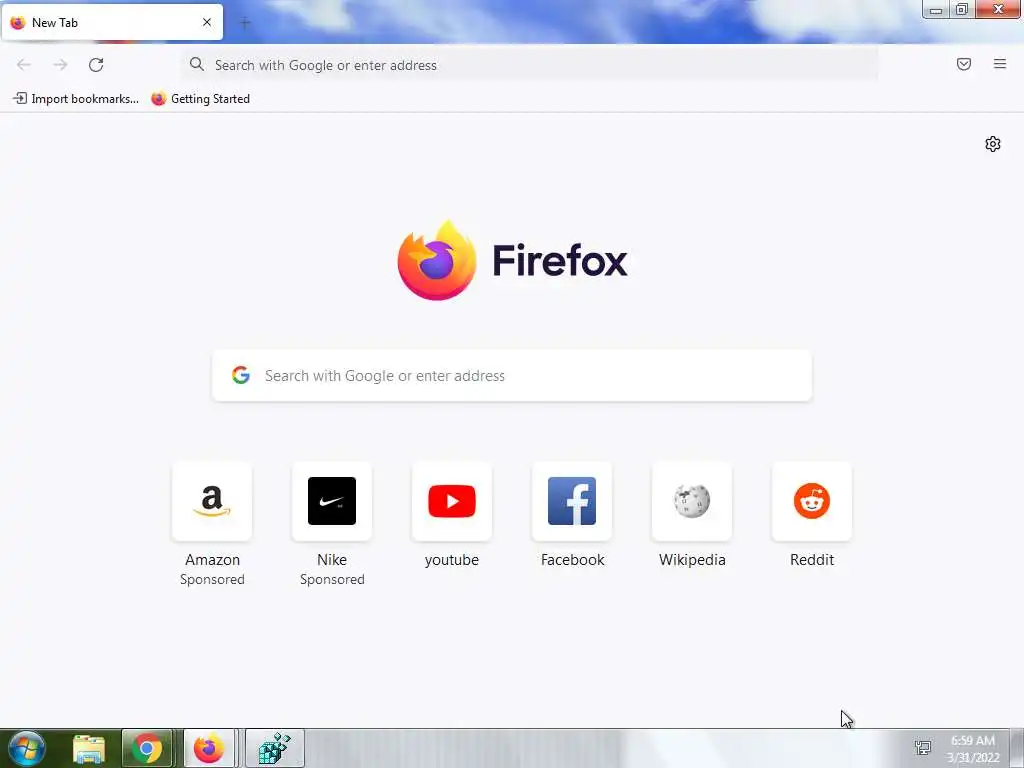Click the Forward navigation arrow
This screenshot has width=1024, height=768.
(x=60, y=65)
